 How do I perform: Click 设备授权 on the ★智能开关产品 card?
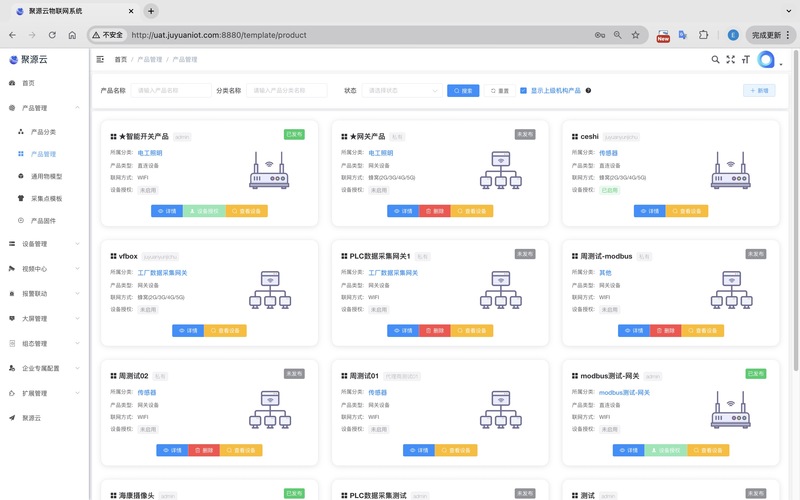click(204, 211)
